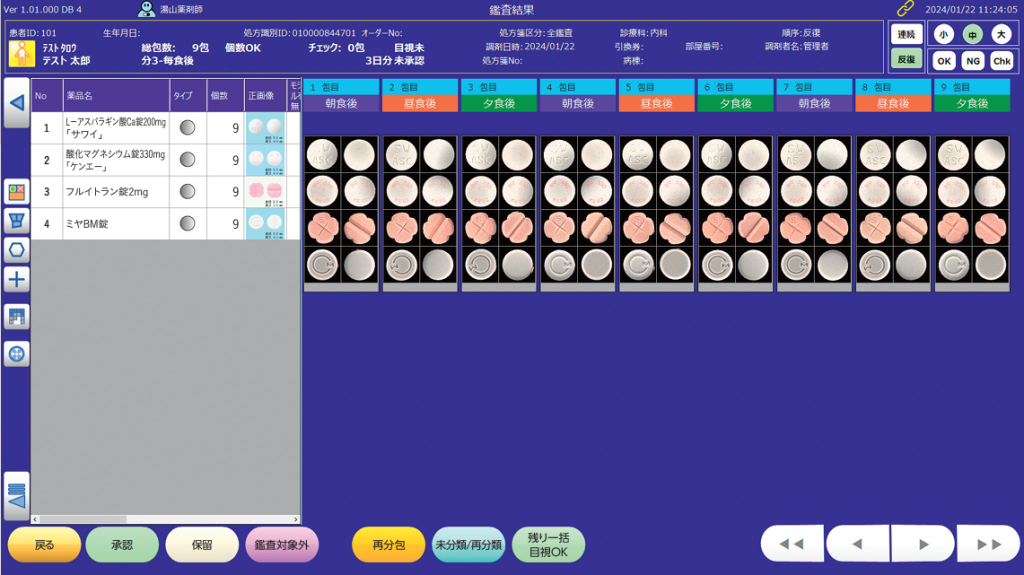Click the horizontal scrollbar under drug list
The height and width of the screenshot is (575, 1024).
tap(166, 519)
